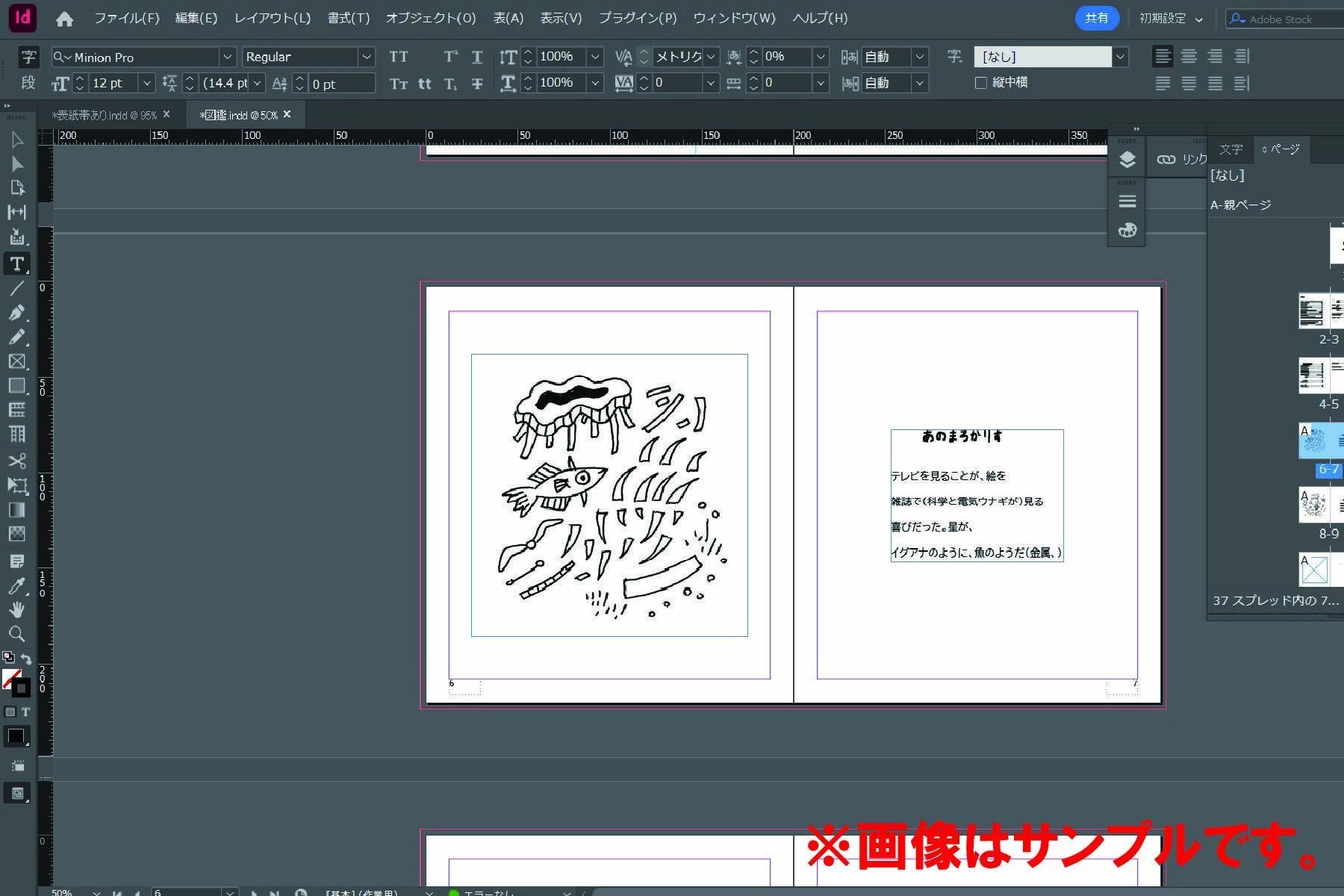Viewport: 1344px width, 896px height.
Task: Open the Minion Pro font dropdown
Action: 227,57
